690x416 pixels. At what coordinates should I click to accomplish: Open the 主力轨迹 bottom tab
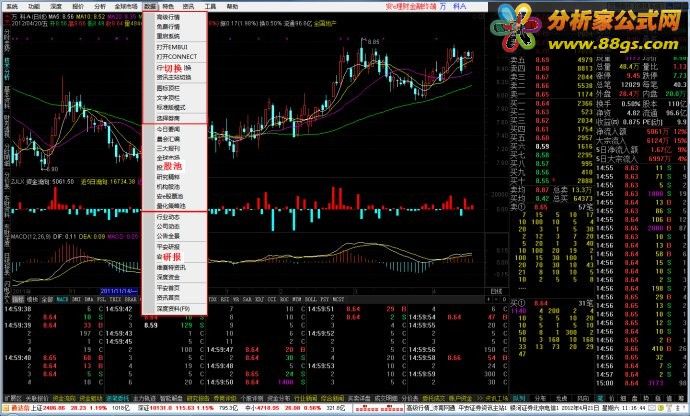click(x=144, y=398)
